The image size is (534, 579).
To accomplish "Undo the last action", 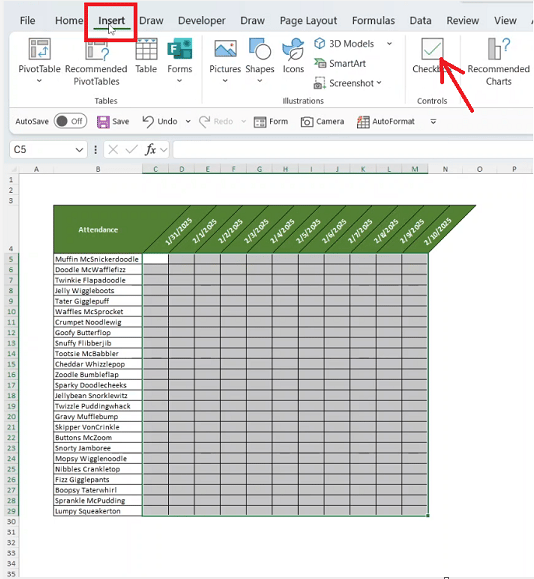I will click(160, 121).
